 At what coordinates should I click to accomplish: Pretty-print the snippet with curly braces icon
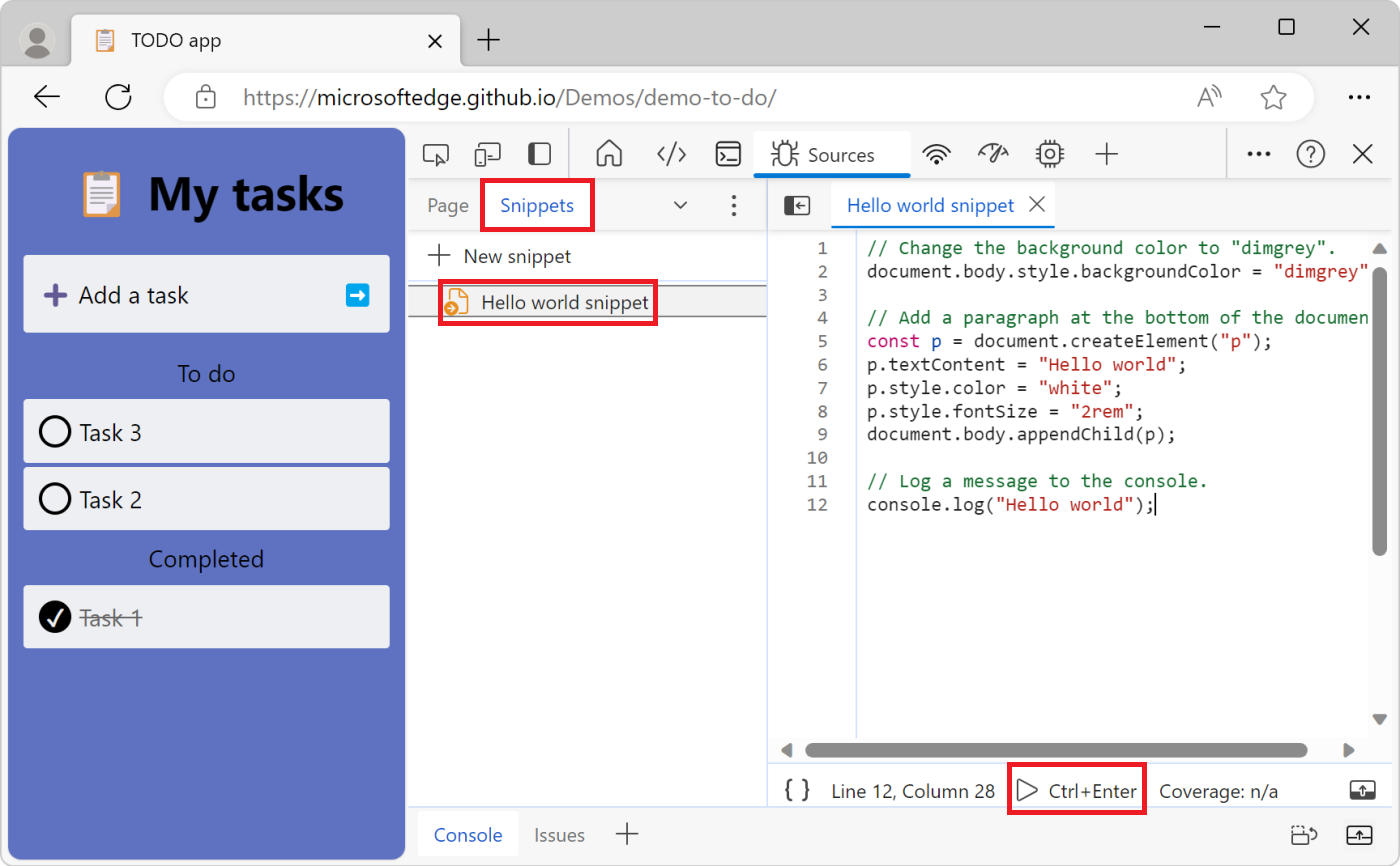click(795, 790)
